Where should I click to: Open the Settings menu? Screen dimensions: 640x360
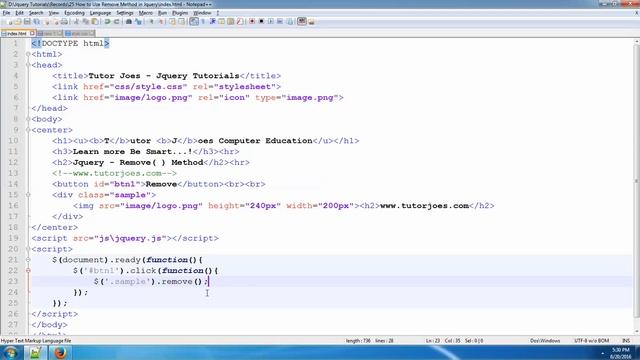pyautogui.click(x=125, y=13)
